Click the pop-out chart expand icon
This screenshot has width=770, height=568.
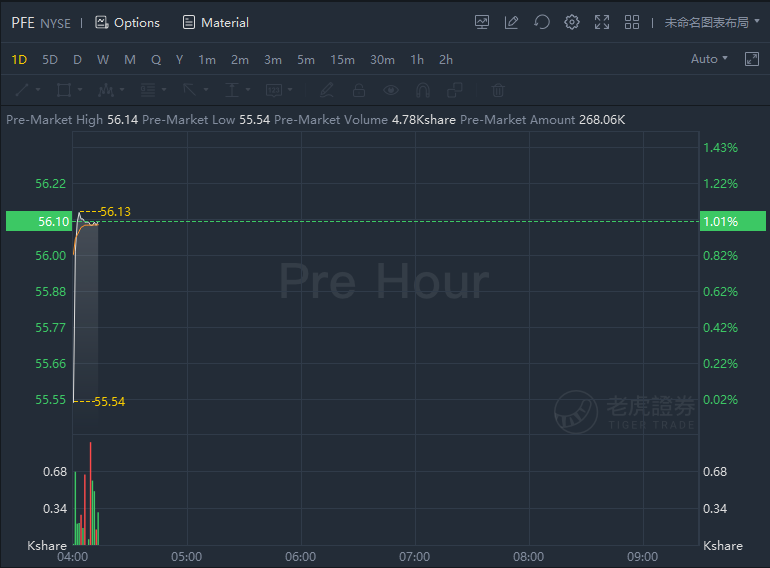[751, 59]
